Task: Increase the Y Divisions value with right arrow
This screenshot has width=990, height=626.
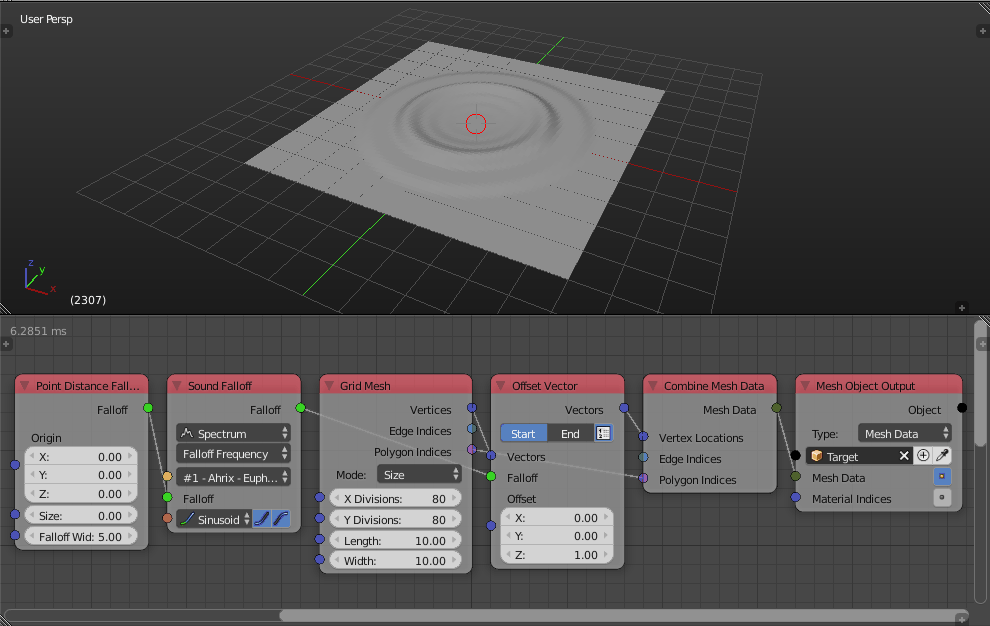Action: point(454,519)
